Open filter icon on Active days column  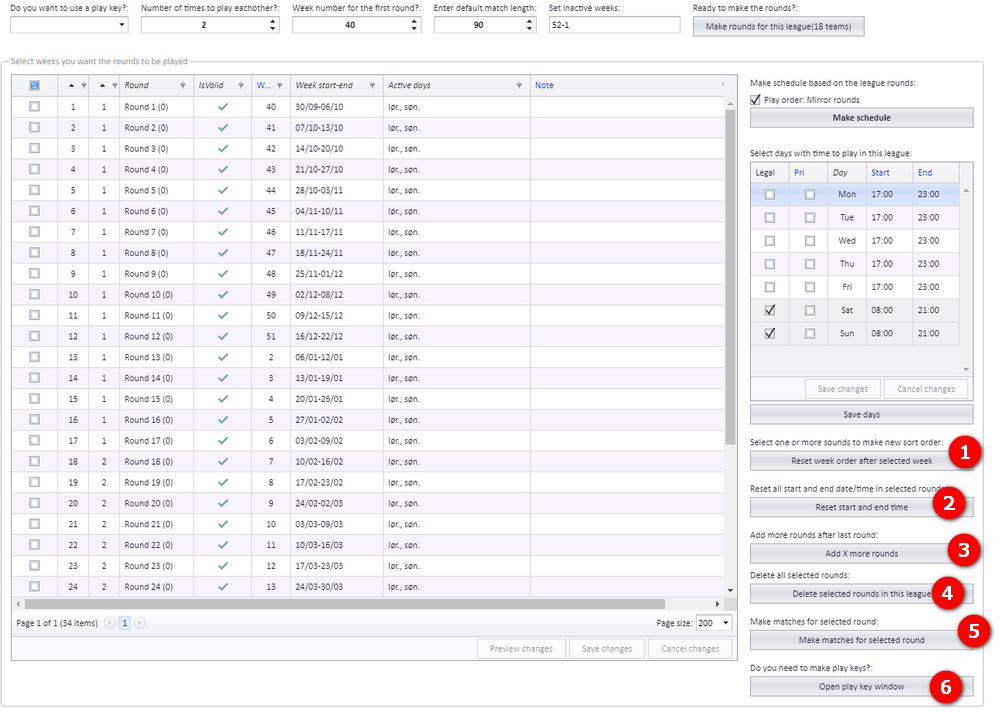(x=519, y=85)
